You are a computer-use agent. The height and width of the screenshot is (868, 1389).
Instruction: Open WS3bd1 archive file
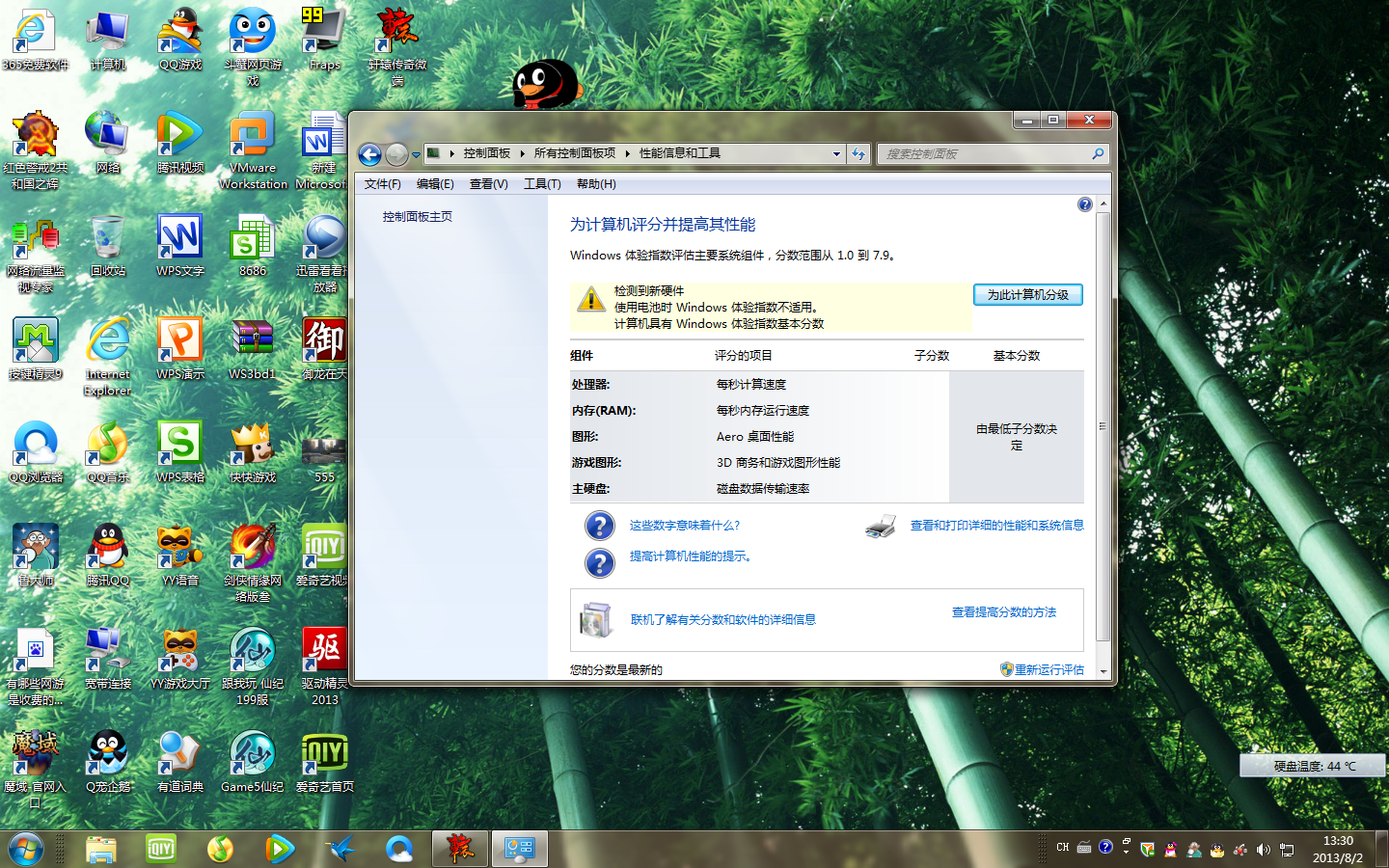[x=253, y=349]
